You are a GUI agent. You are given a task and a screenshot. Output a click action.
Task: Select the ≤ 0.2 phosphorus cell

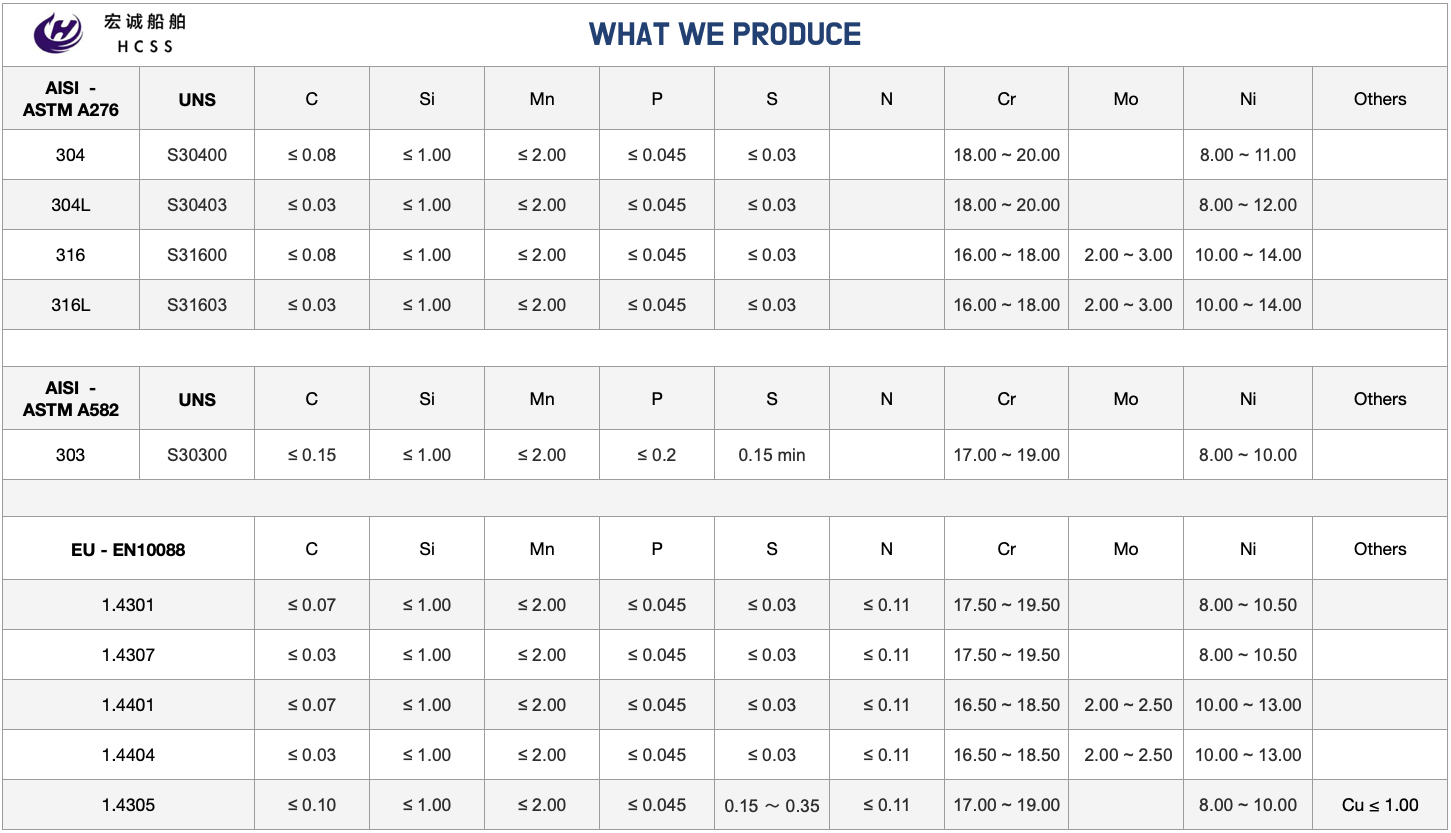657,455
